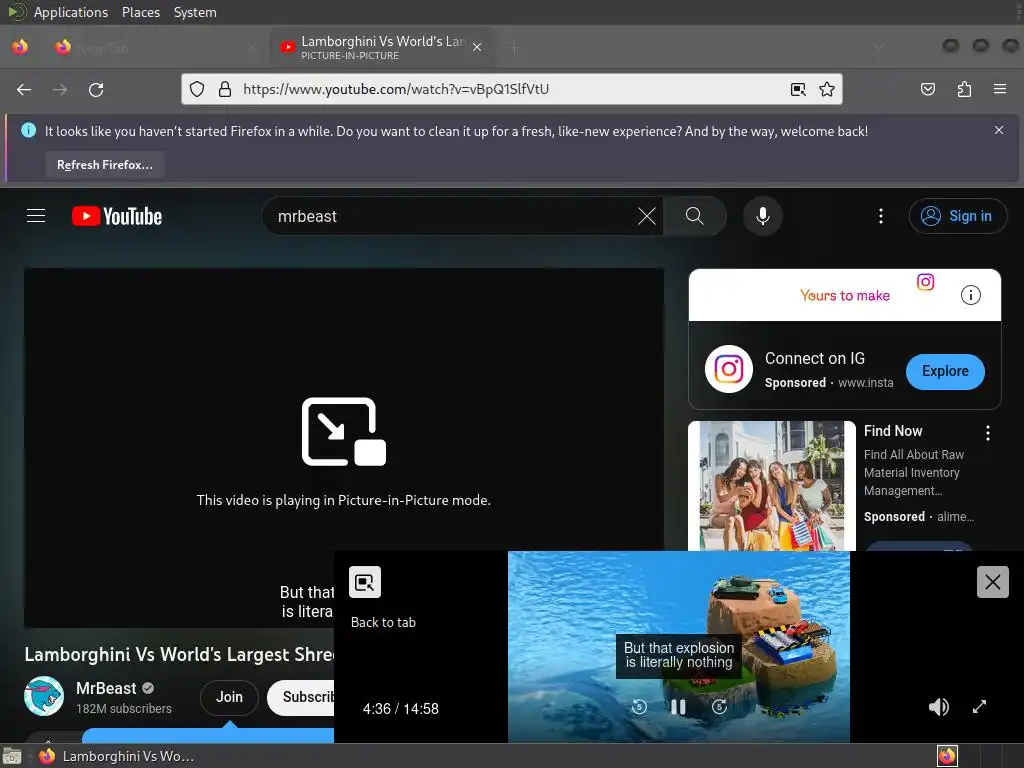Screen dimensions: 1024x768
Task: Reload the page with the refresh icon
Action: coord(96,89)
